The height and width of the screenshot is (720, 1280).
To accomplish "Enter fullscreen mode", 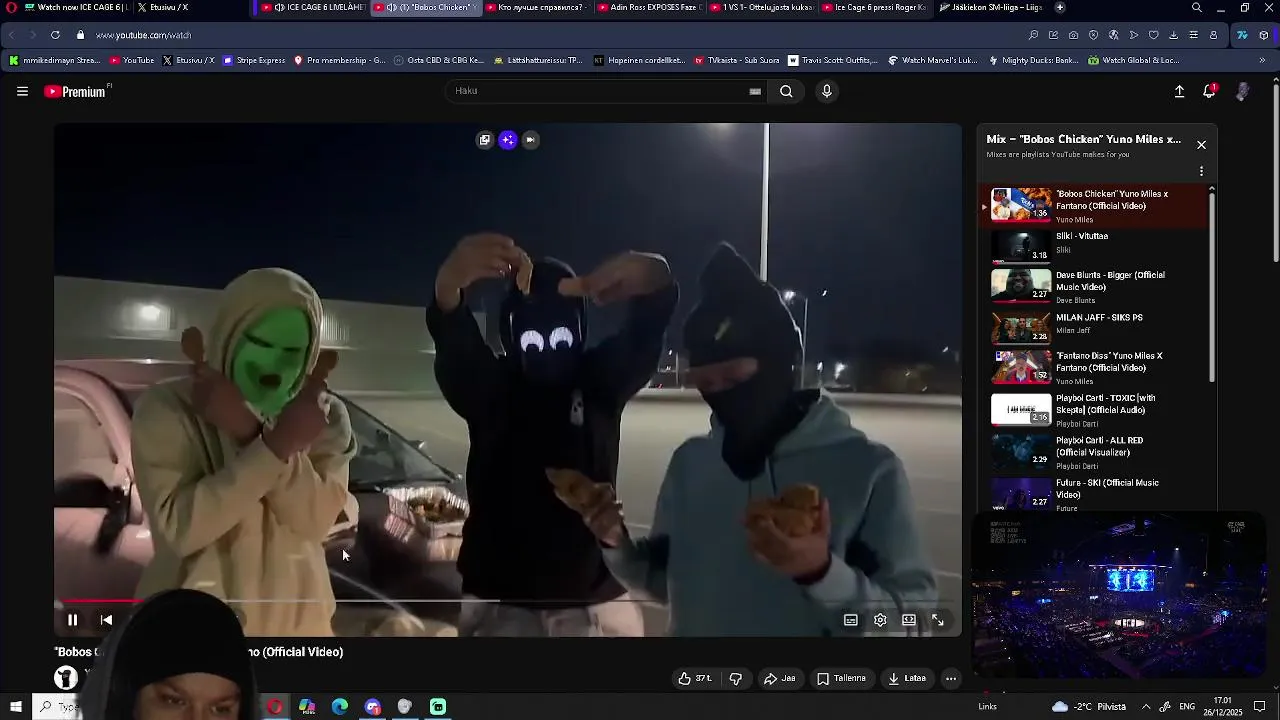I will [938, 620].
